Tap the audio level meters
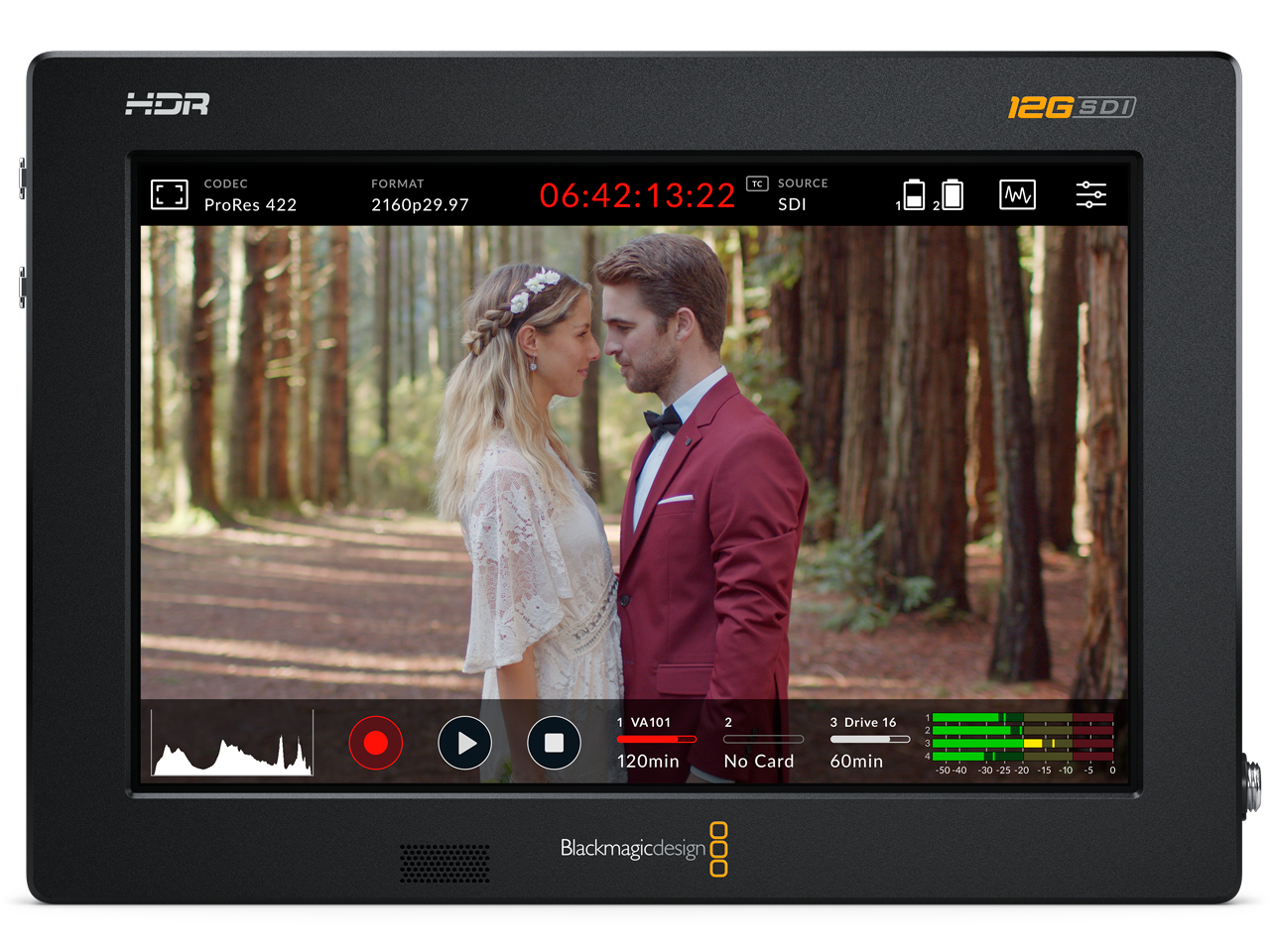This screenshot has width=1270, height=952. tap(1022, 739)
